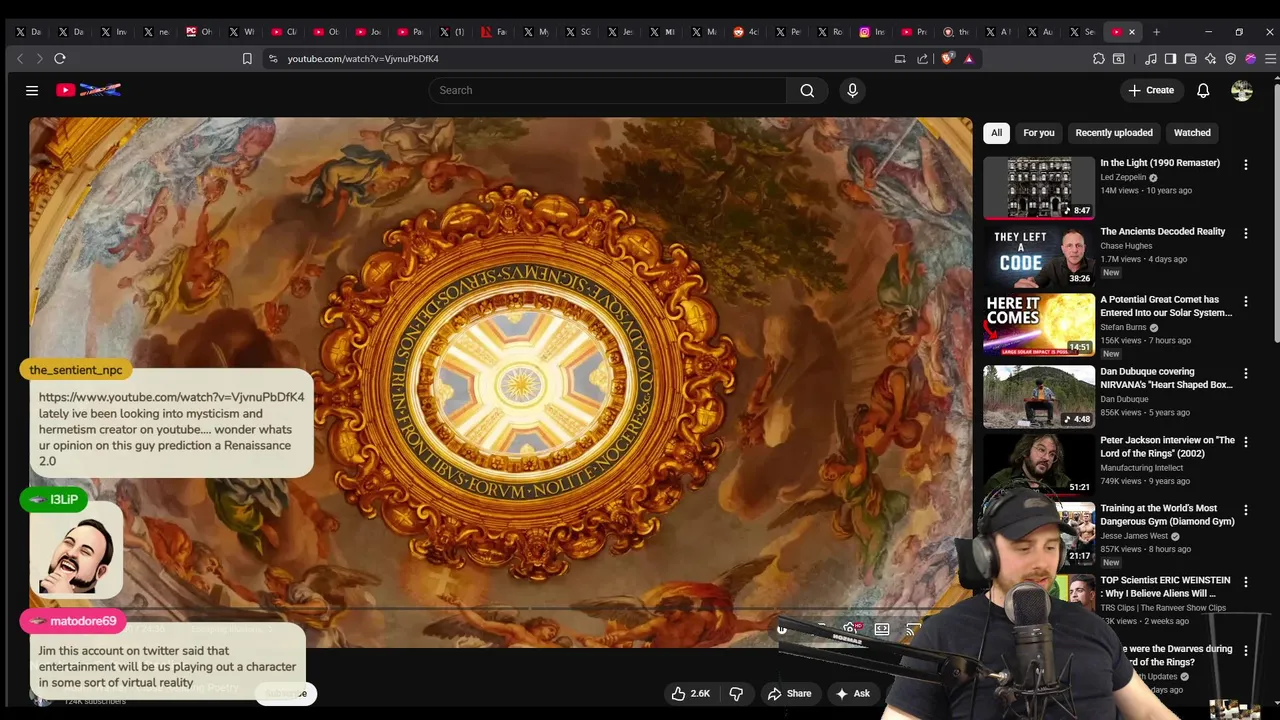Open the YouTube guide hamburger menu
Image resolution: width=1280 pixels, height=720 pixels.
(32, 90)
